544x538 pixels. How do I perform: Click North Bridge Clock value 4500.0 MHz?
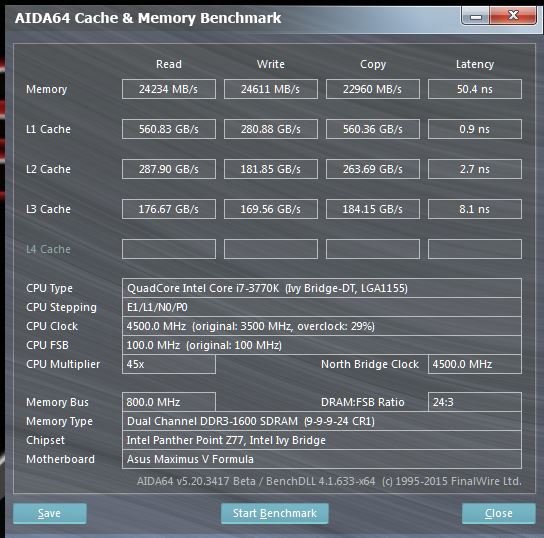click(x=475, y=364)
